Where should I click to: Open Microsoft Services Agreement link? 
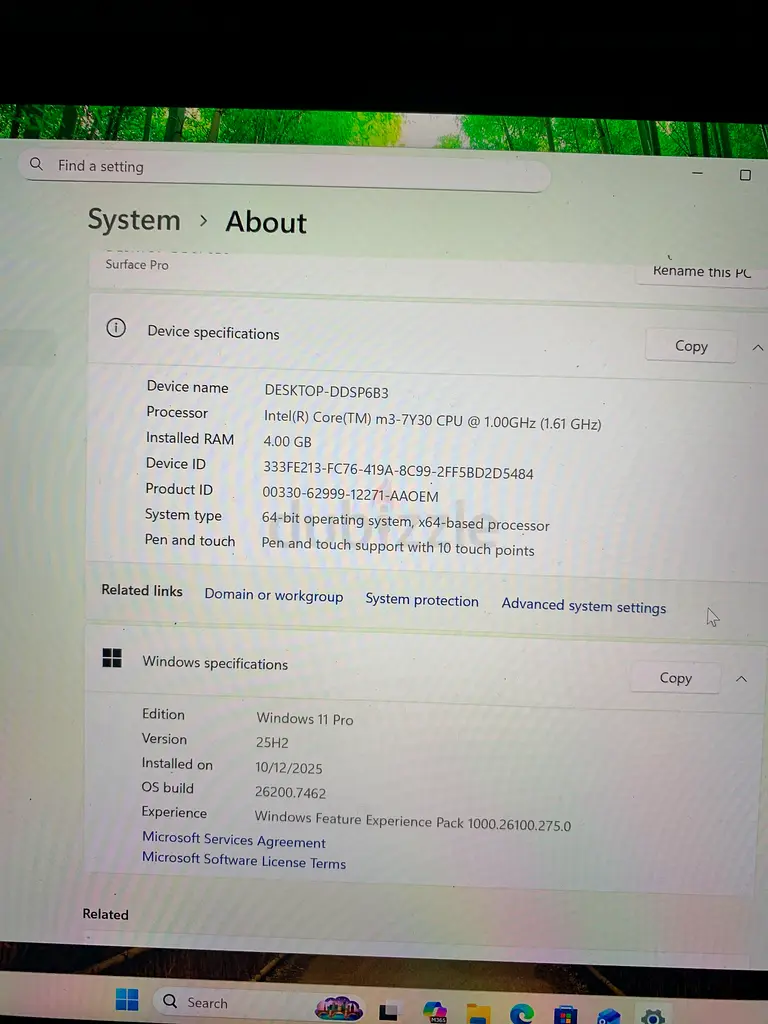[233, 840]
